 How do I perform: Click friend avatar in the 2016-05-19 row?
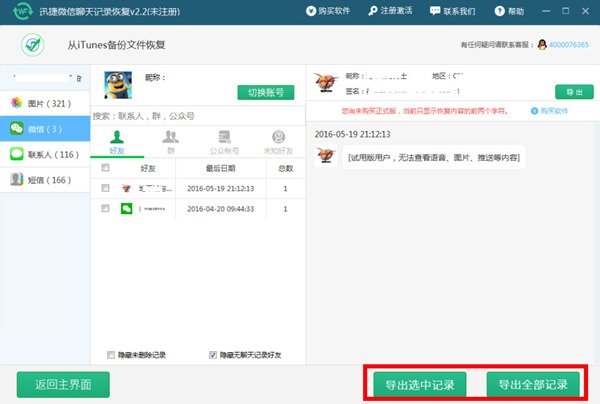(x=126, y=188)
